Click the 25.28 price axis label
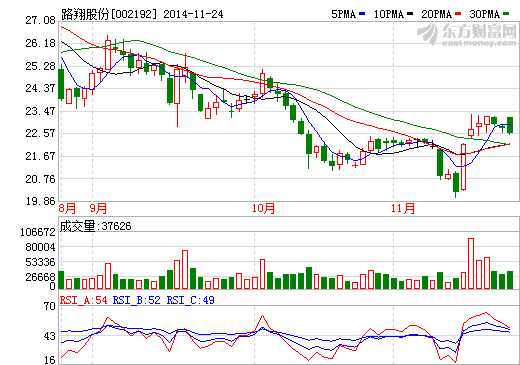This screenshot has width=520, height=365. 40,66
